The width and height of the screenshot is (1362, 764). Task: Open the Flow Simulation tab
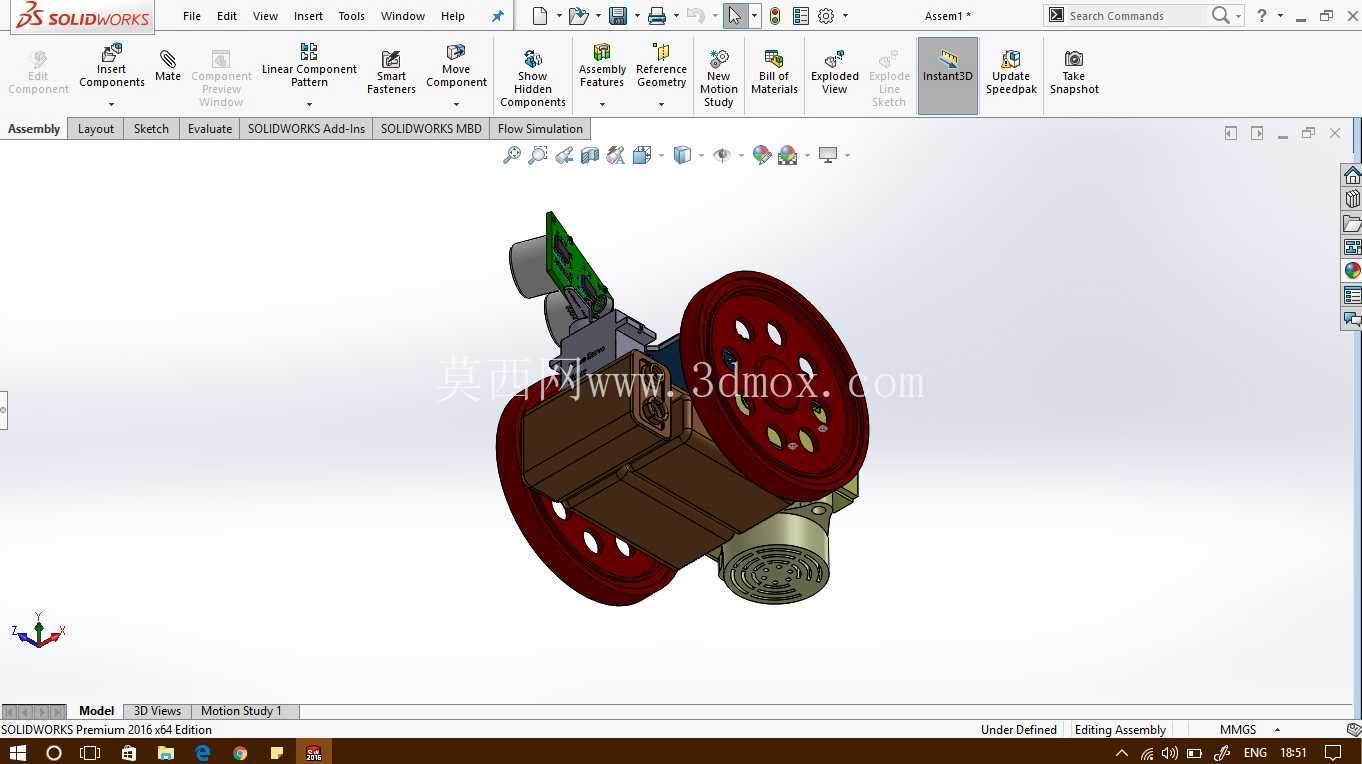pos(540,129)
